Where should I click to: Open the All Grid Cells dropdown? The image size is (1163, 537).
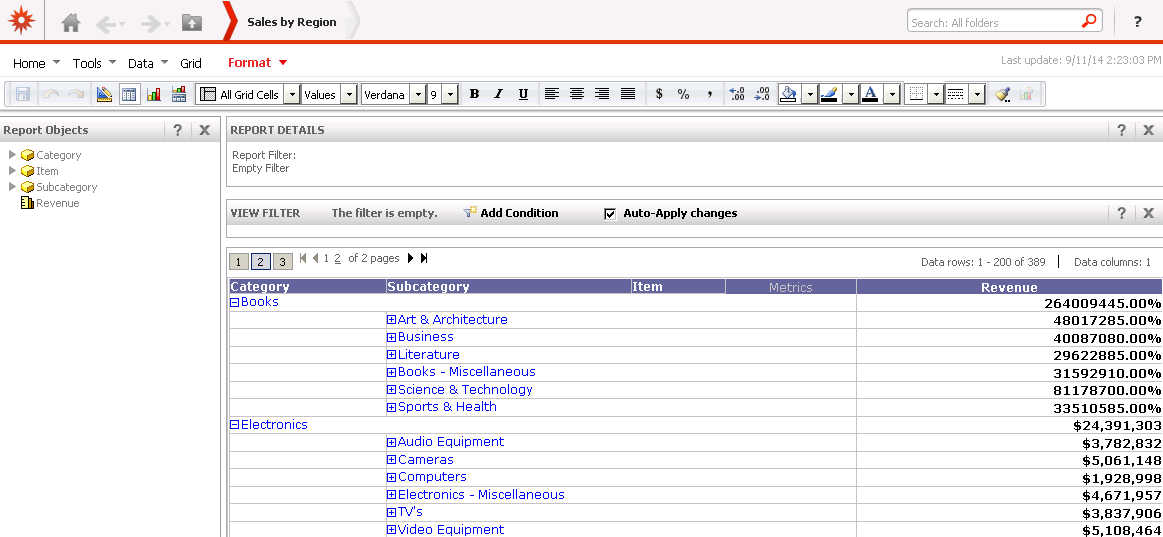click(292, 94)
